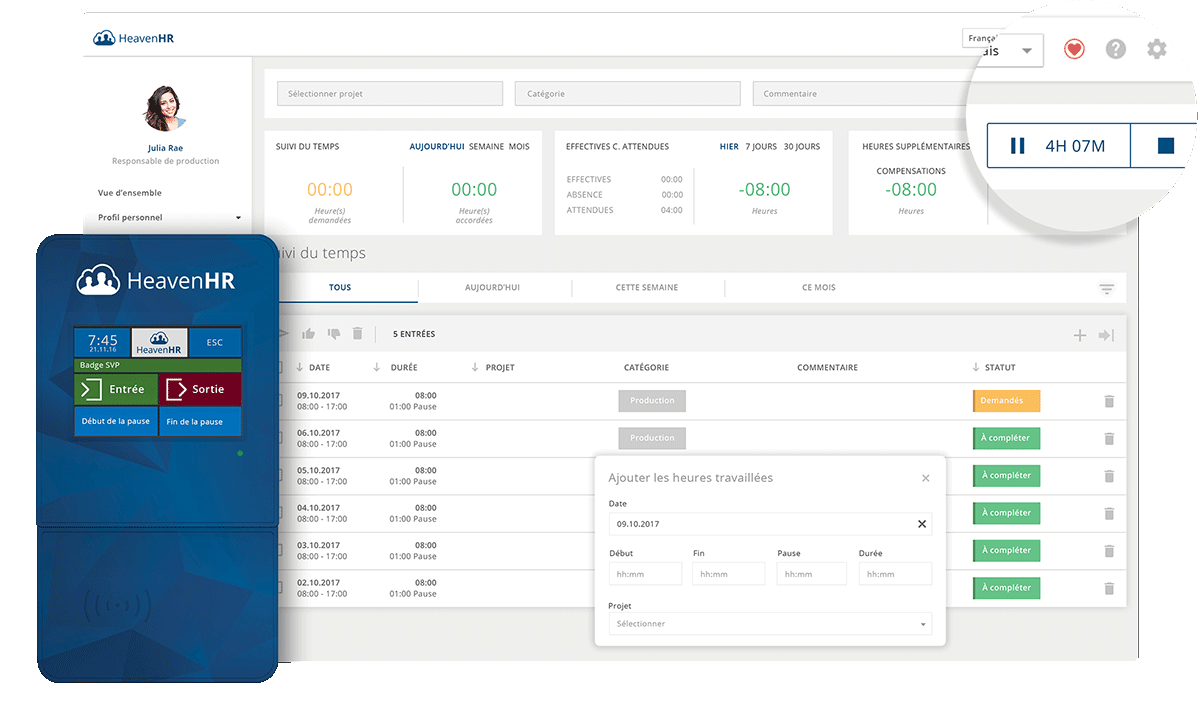1200x708 pixels.
Task: Sort entries by the STATUT column arrow
Action: 976,367
